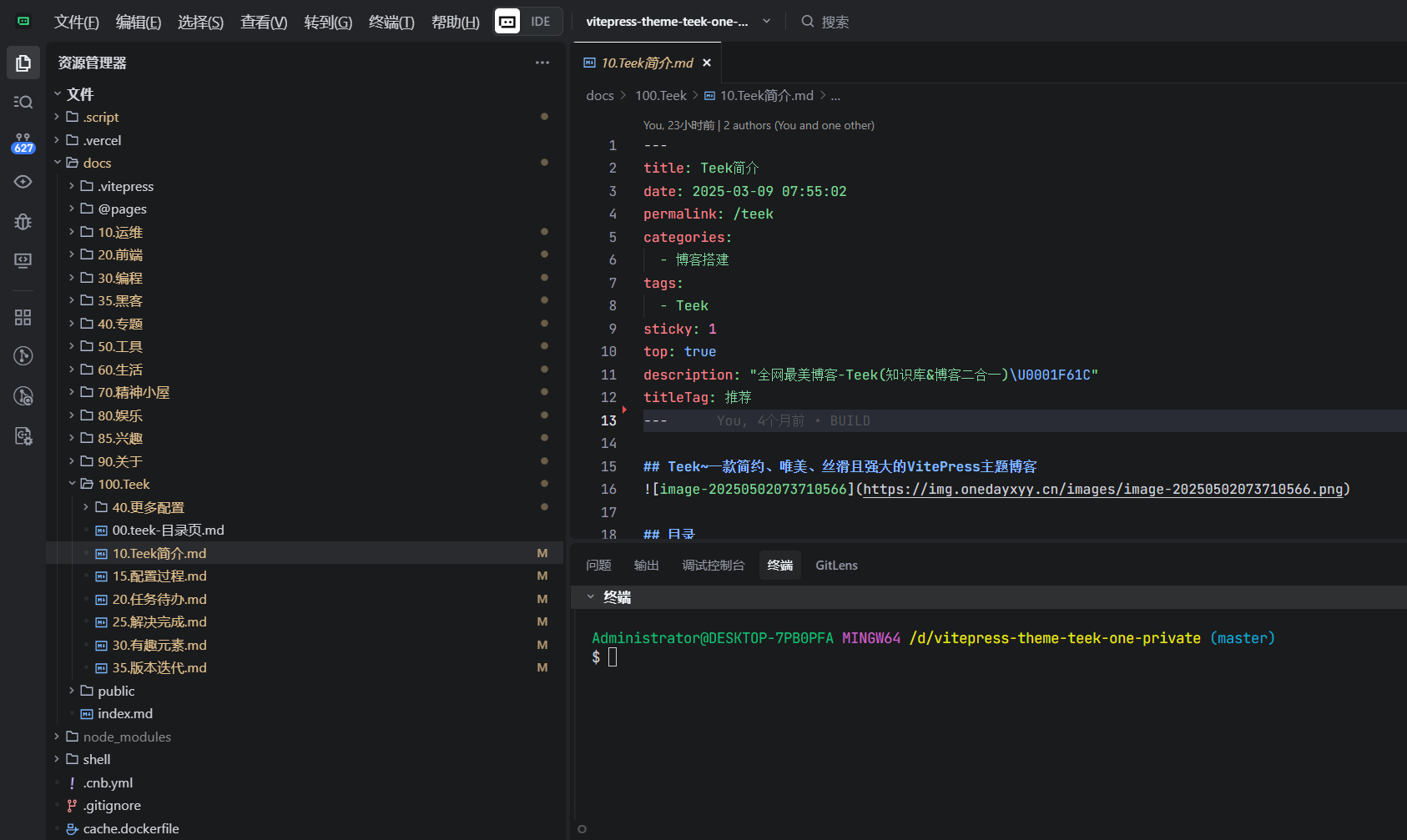Open the eye-shaped view icon in activity bar
Viewport: 1407px width, 840px height.
coord(23,182)
